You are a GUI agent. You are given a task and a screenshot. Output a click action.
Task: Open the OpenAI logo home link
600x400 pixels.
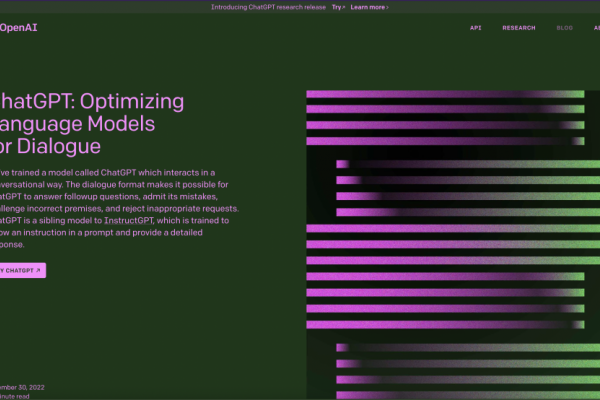pyautogui.click(x=18, y=28)
